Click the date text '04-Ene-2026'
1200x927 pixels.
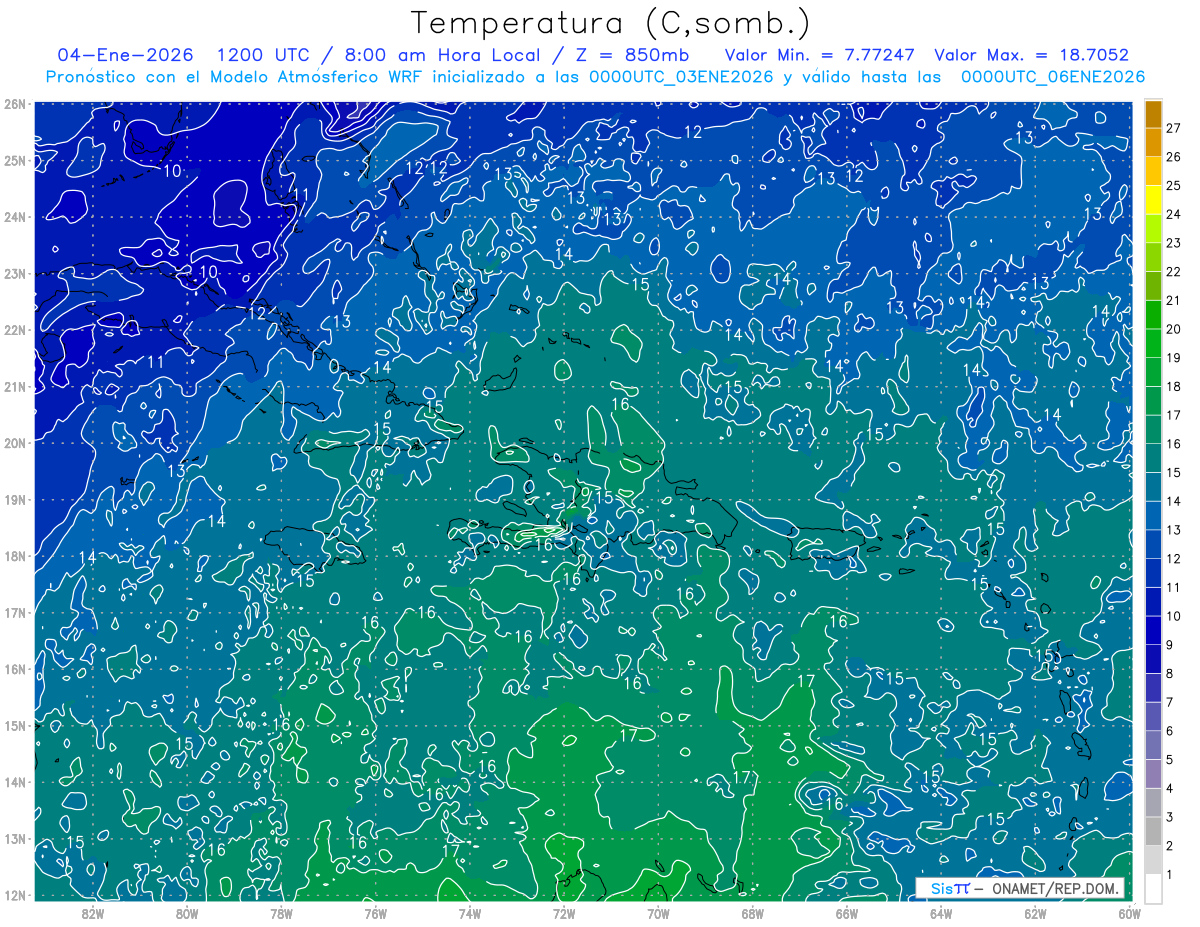[x=126, y=55]
